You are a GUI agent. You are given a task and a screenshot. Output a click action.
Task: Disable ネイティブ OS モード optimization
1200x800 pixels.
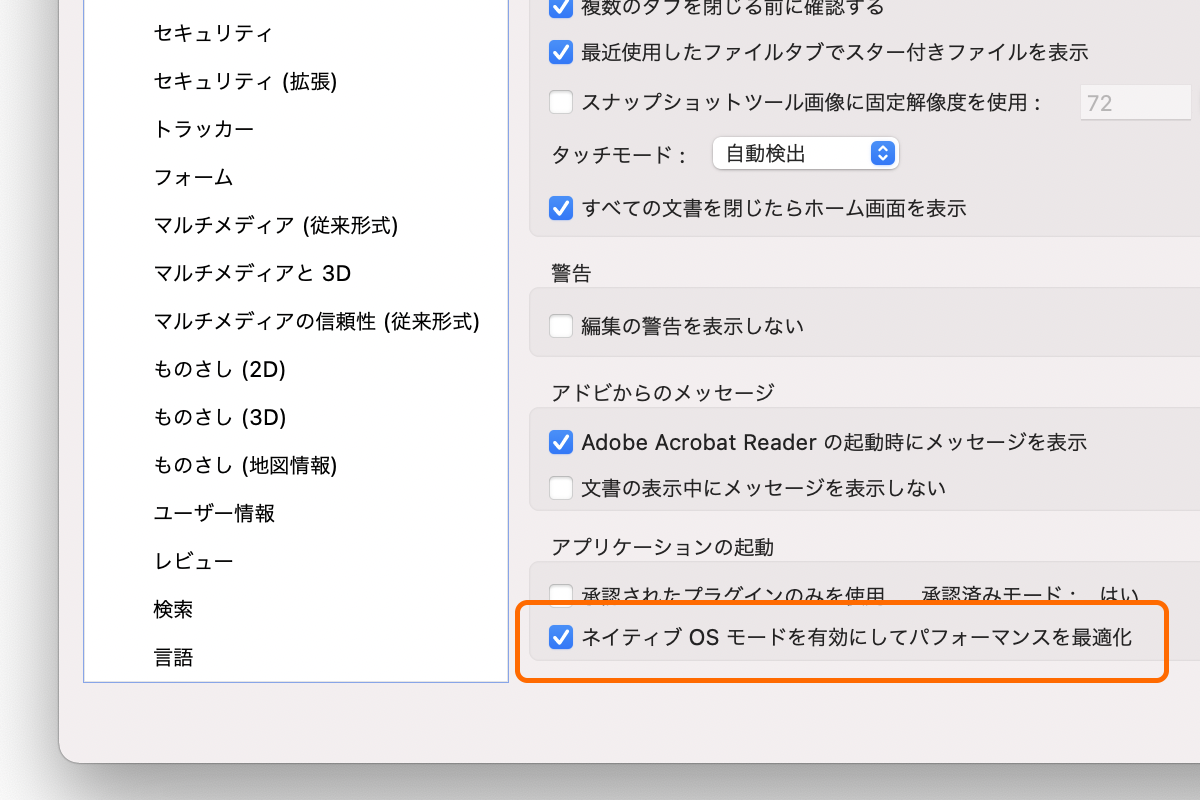(x=561, y=636)
